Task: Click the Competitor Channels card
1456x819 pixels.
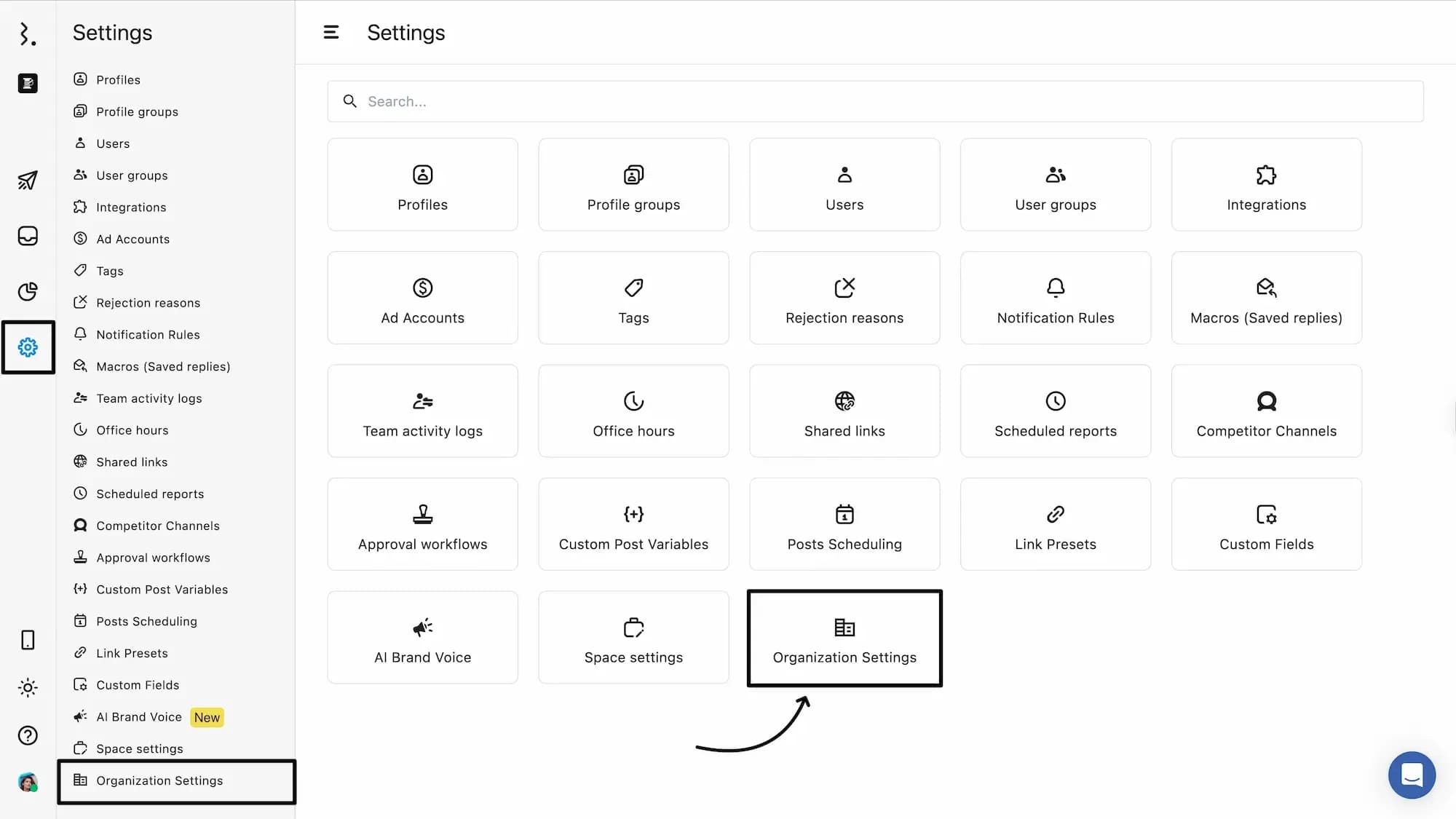Action: pyautogui.click(x=1266, y=411)
